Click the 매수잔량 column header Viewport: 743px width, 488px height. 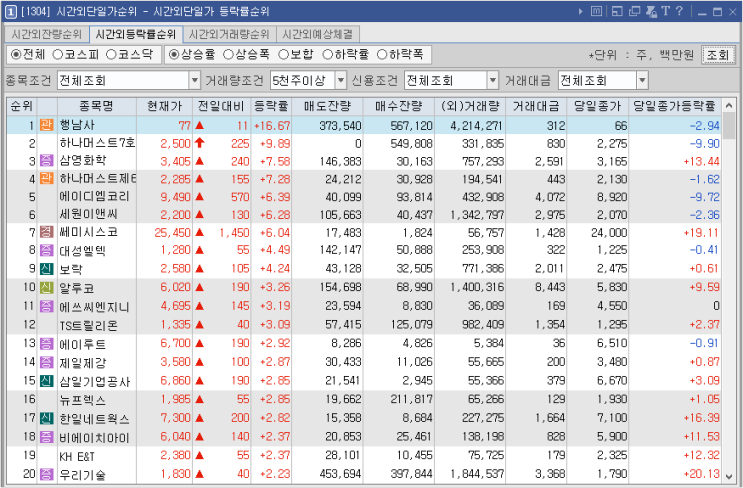click(x=399, y=106)
